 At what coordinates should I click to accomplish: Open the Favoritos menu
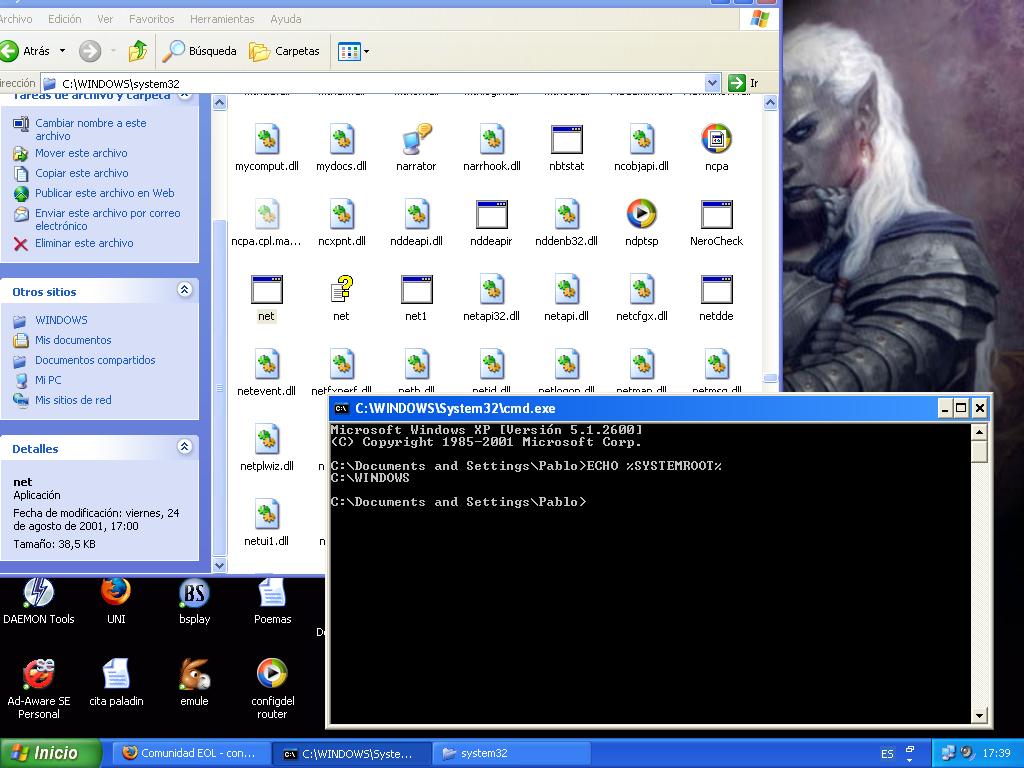(152, 19)
